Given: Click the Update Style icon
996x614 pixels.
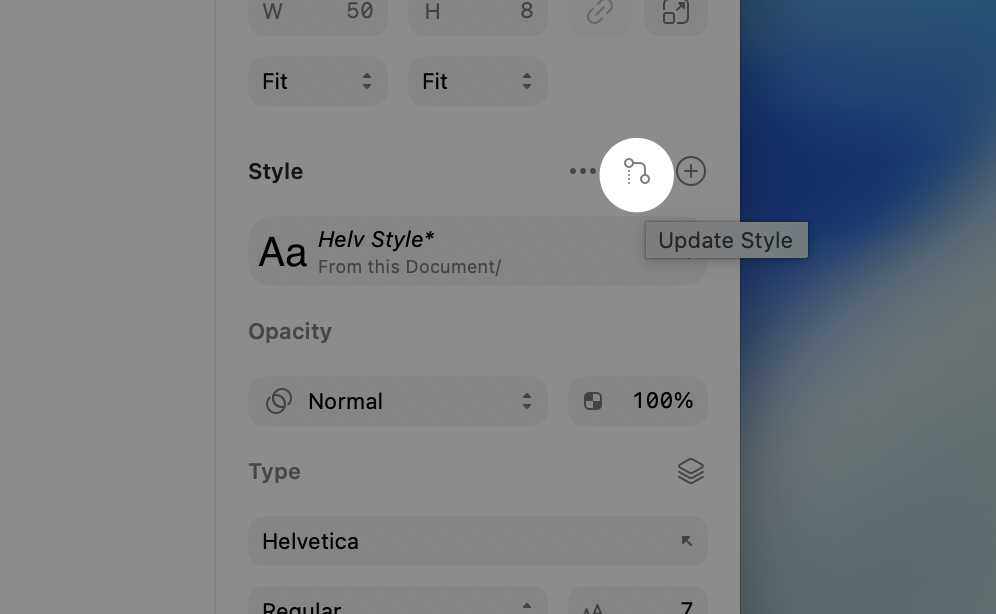Looking at the screenshot, I should coord(637,173).
